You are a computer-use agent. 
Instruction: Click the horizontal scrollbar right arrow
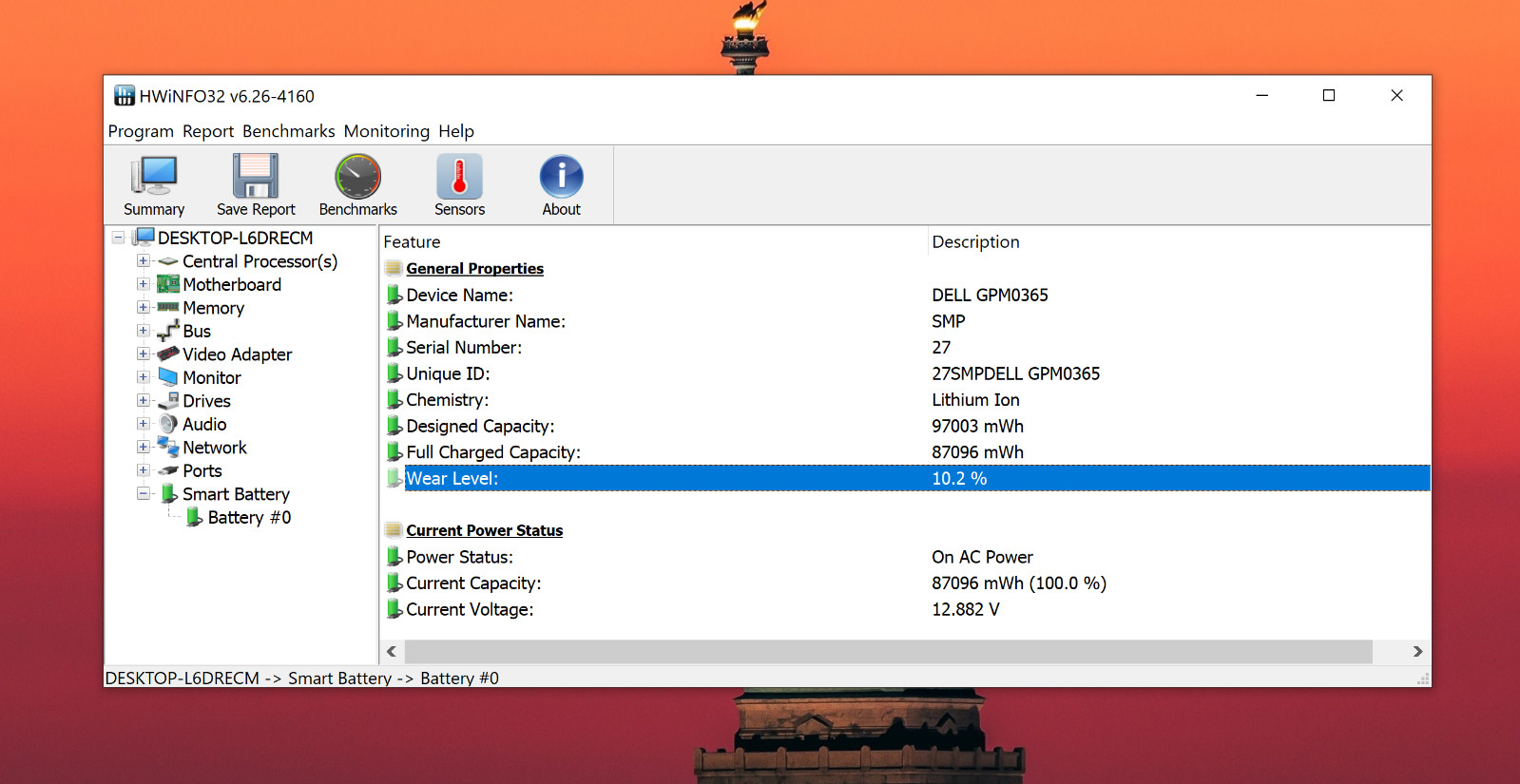point(1417,651)
